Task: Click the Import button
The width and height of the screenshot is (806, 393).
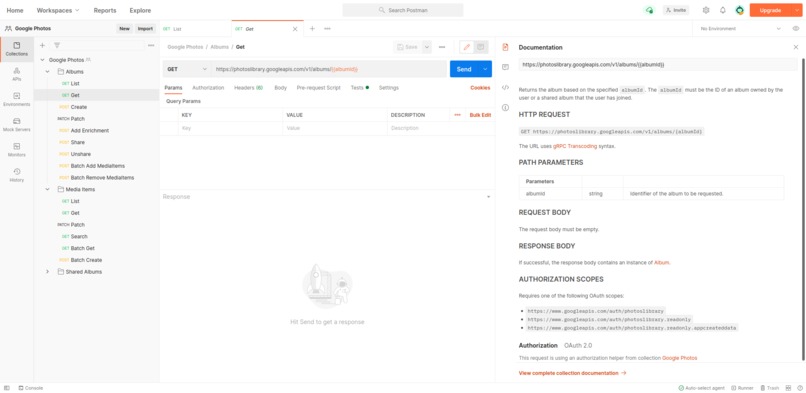Action: pos(145,29)
